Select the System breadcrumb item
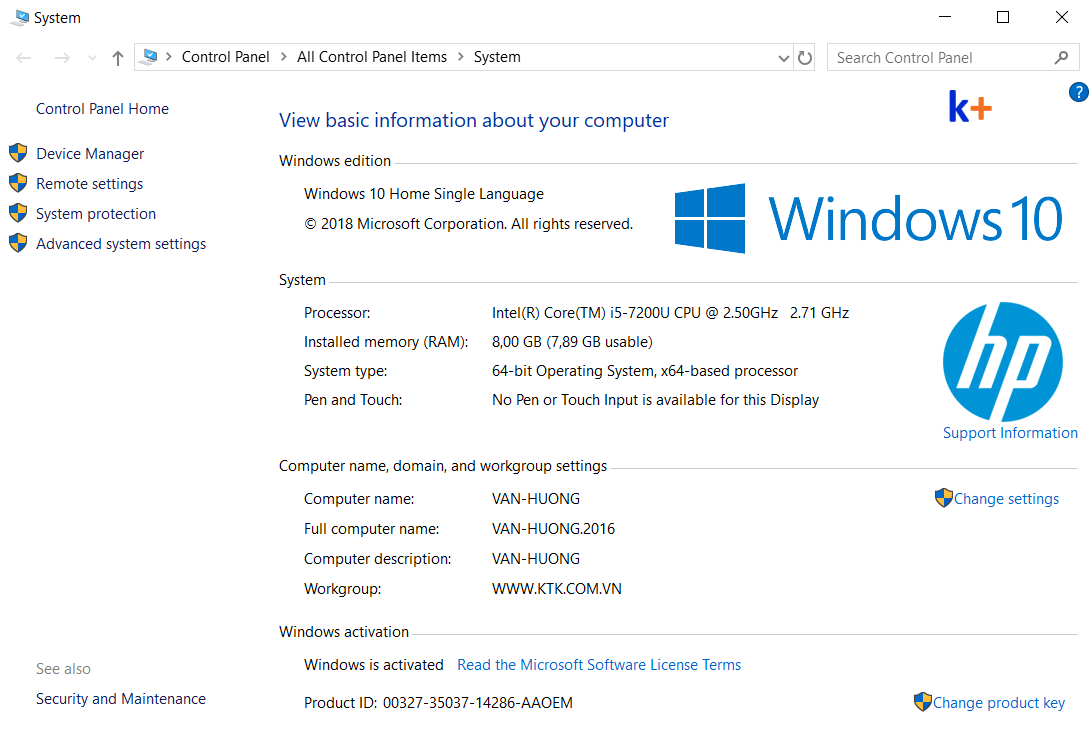Viewport: 1092px width, 733px height. pos(497,57)
